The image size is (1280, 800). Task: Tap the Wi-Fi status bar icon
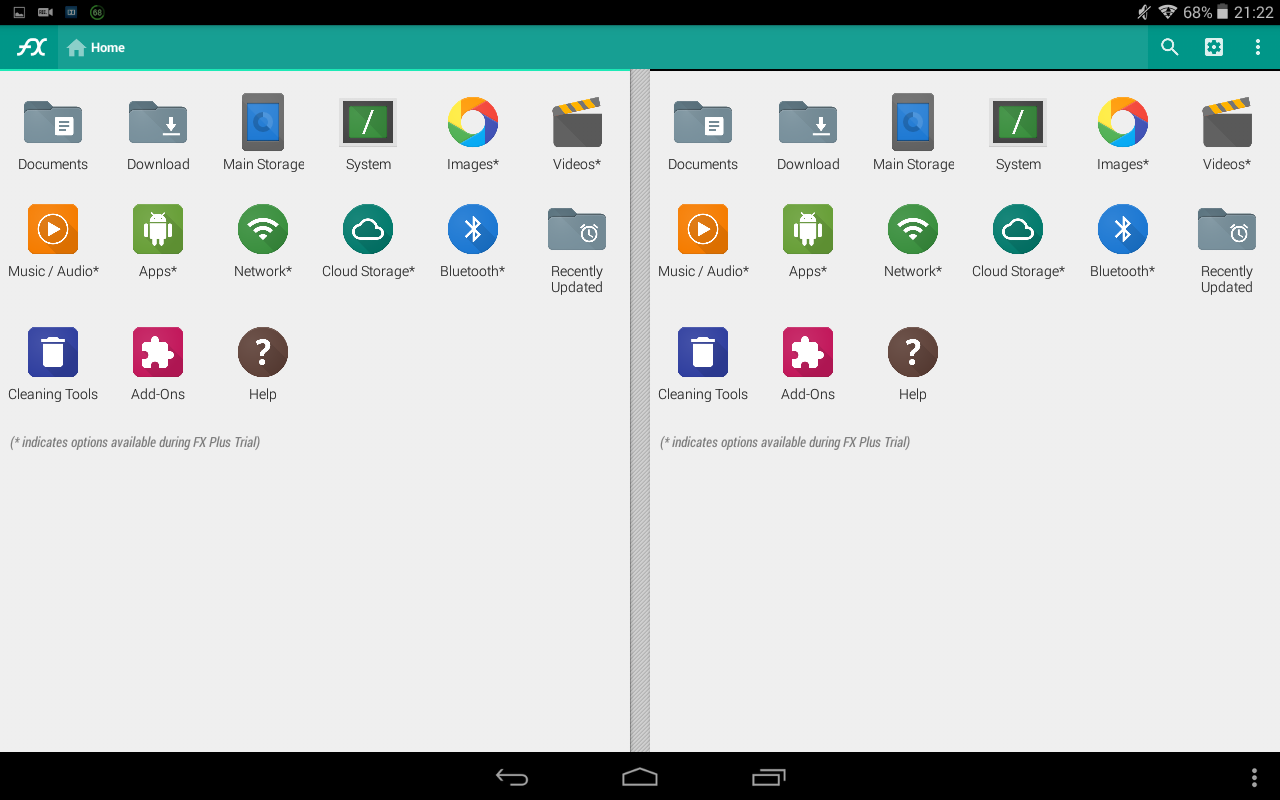(1167, 13)
